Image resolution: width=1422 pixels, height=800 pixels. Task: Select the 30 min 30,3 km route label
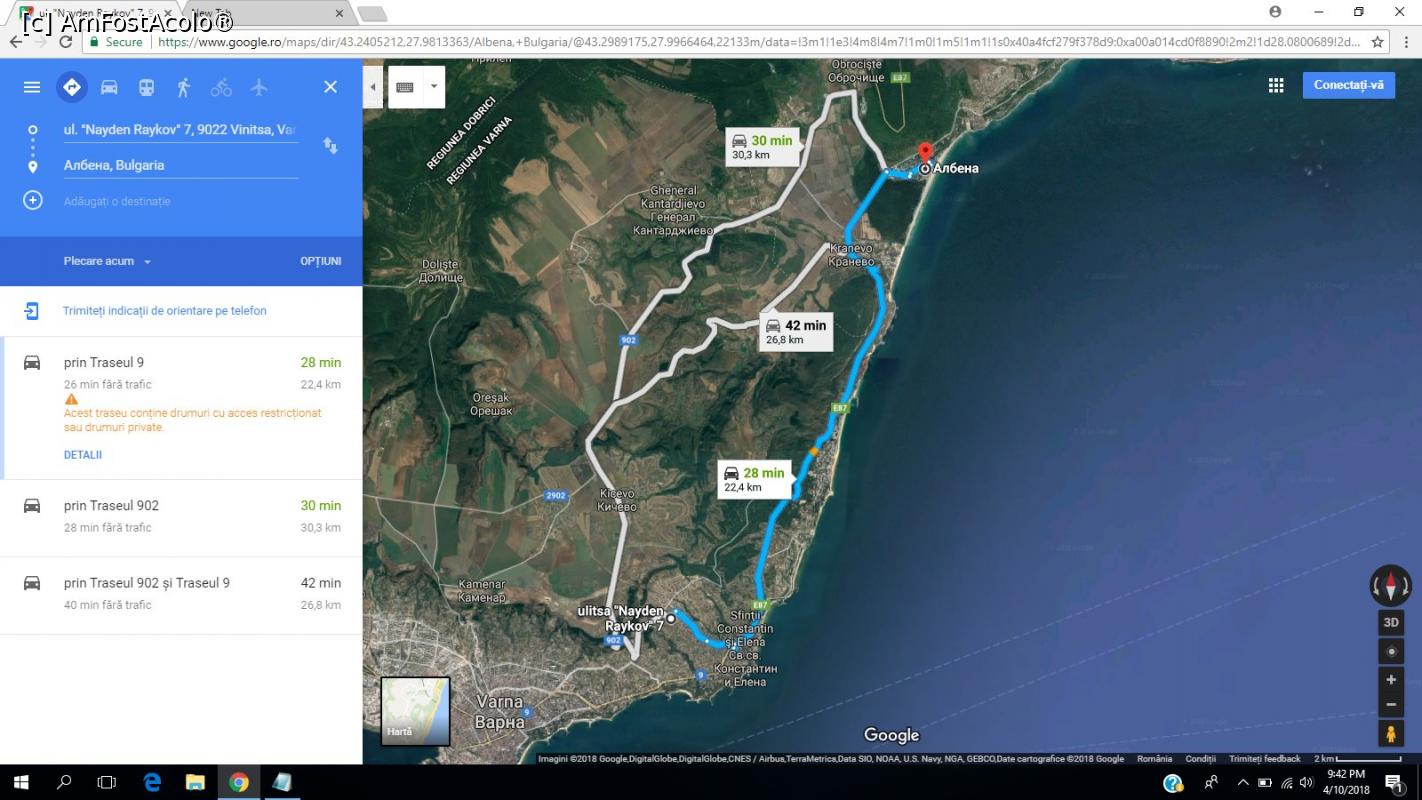pos(764,147)
